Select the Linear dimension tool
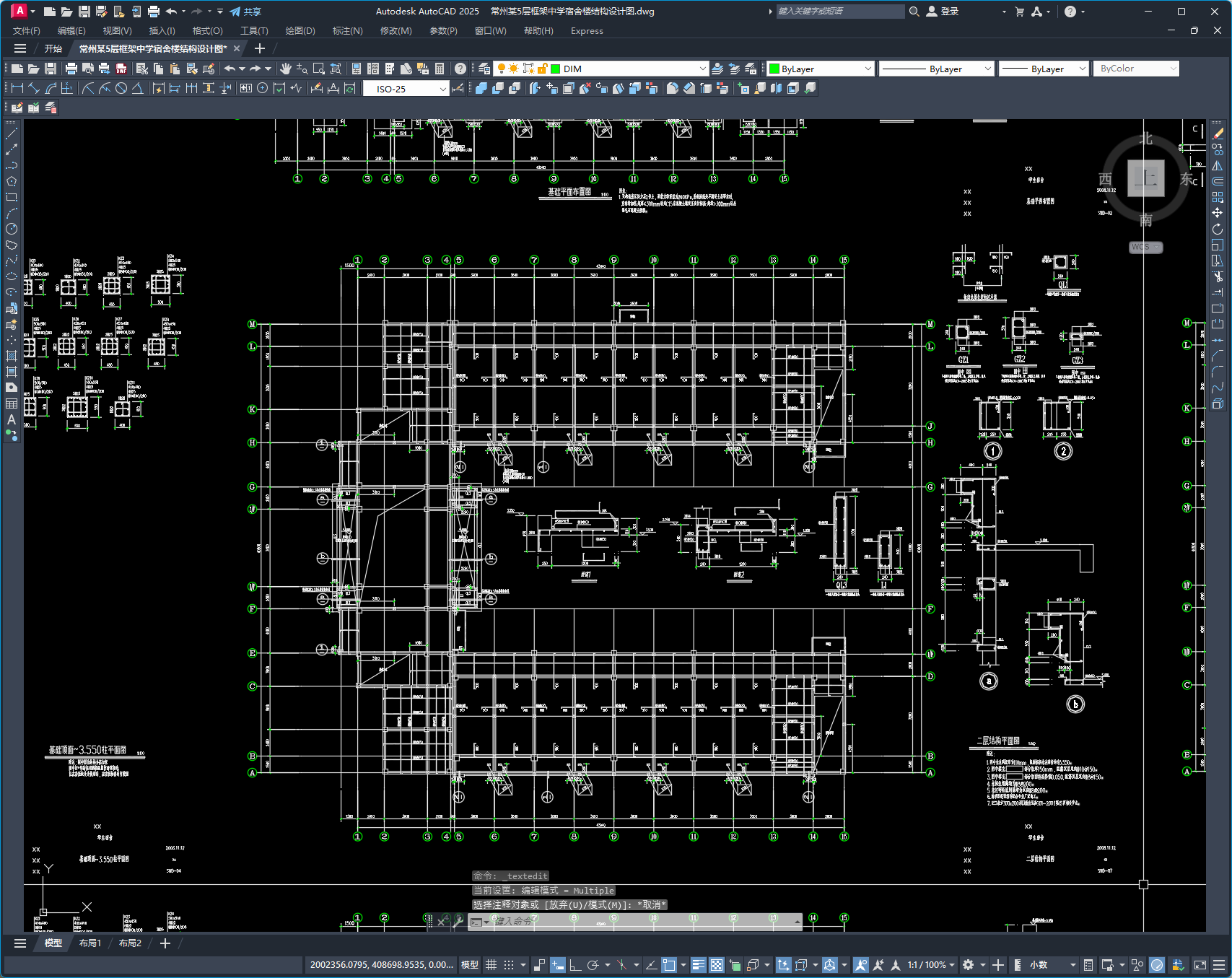The image size is (1232, 978). pos(17,88)
